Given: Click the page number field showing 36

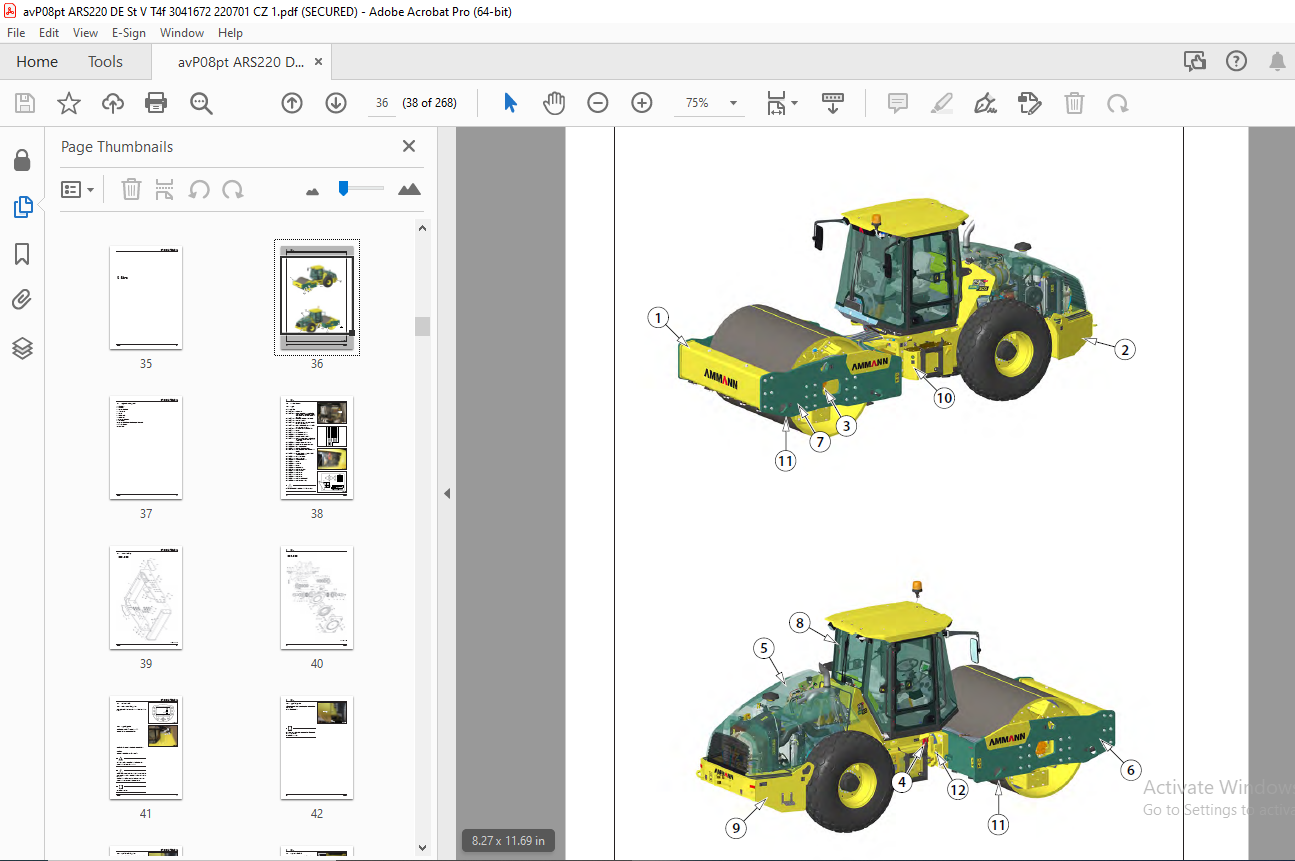Looking at the screenshot, I should click(382, 103).
